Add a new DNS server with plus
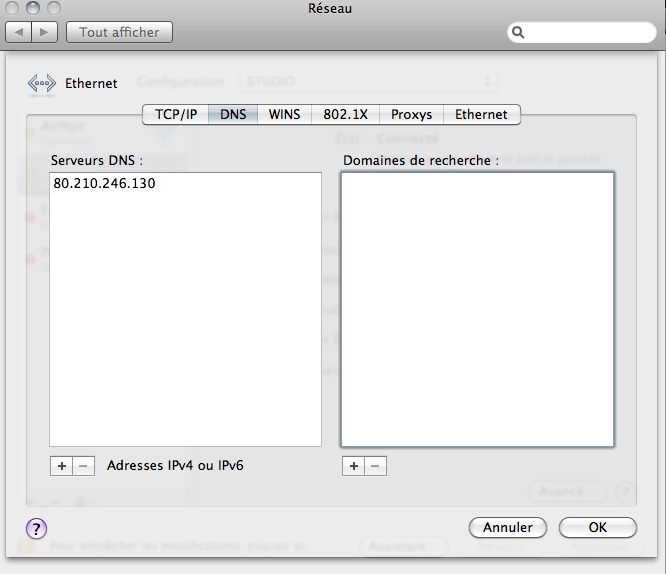666x574 pixels. pyautogui.click(x=61, y=465)
